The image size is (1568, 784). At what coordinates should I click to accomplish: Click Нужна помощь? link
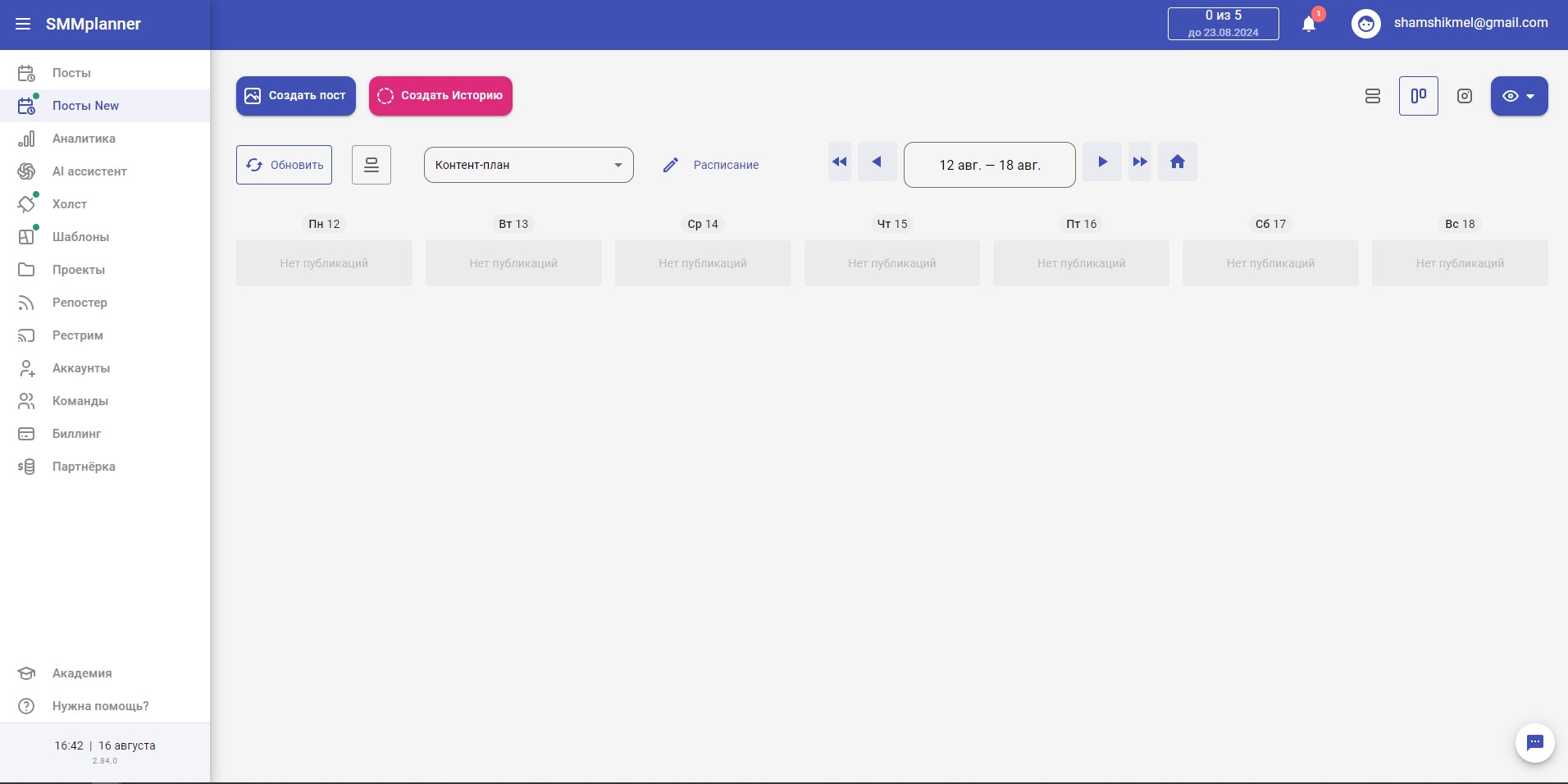(105, 706)
